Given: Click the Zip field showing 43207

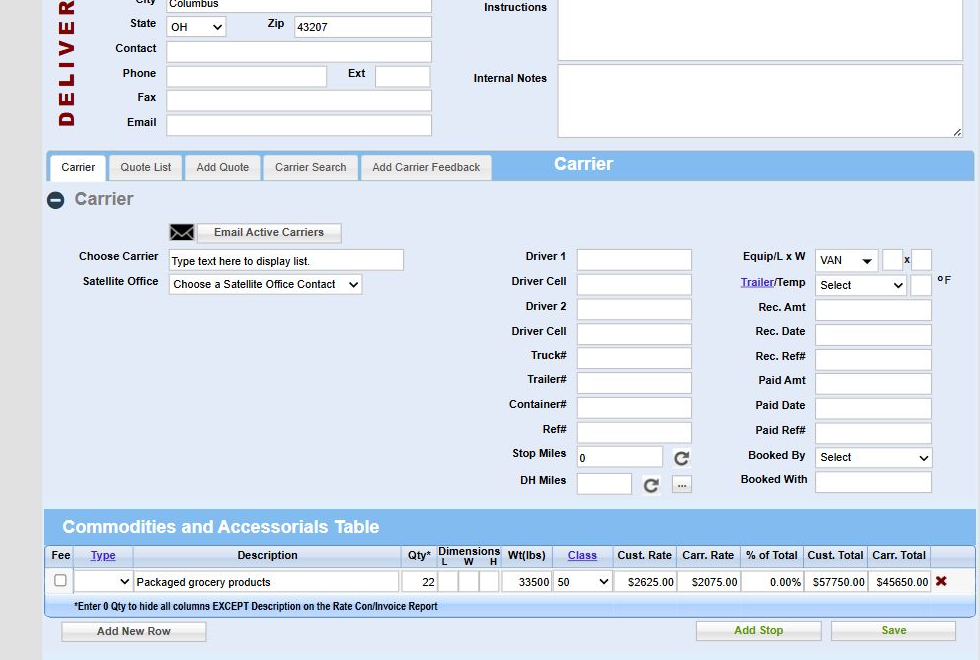Looking at the screenshot, I should tap(362, 27).
